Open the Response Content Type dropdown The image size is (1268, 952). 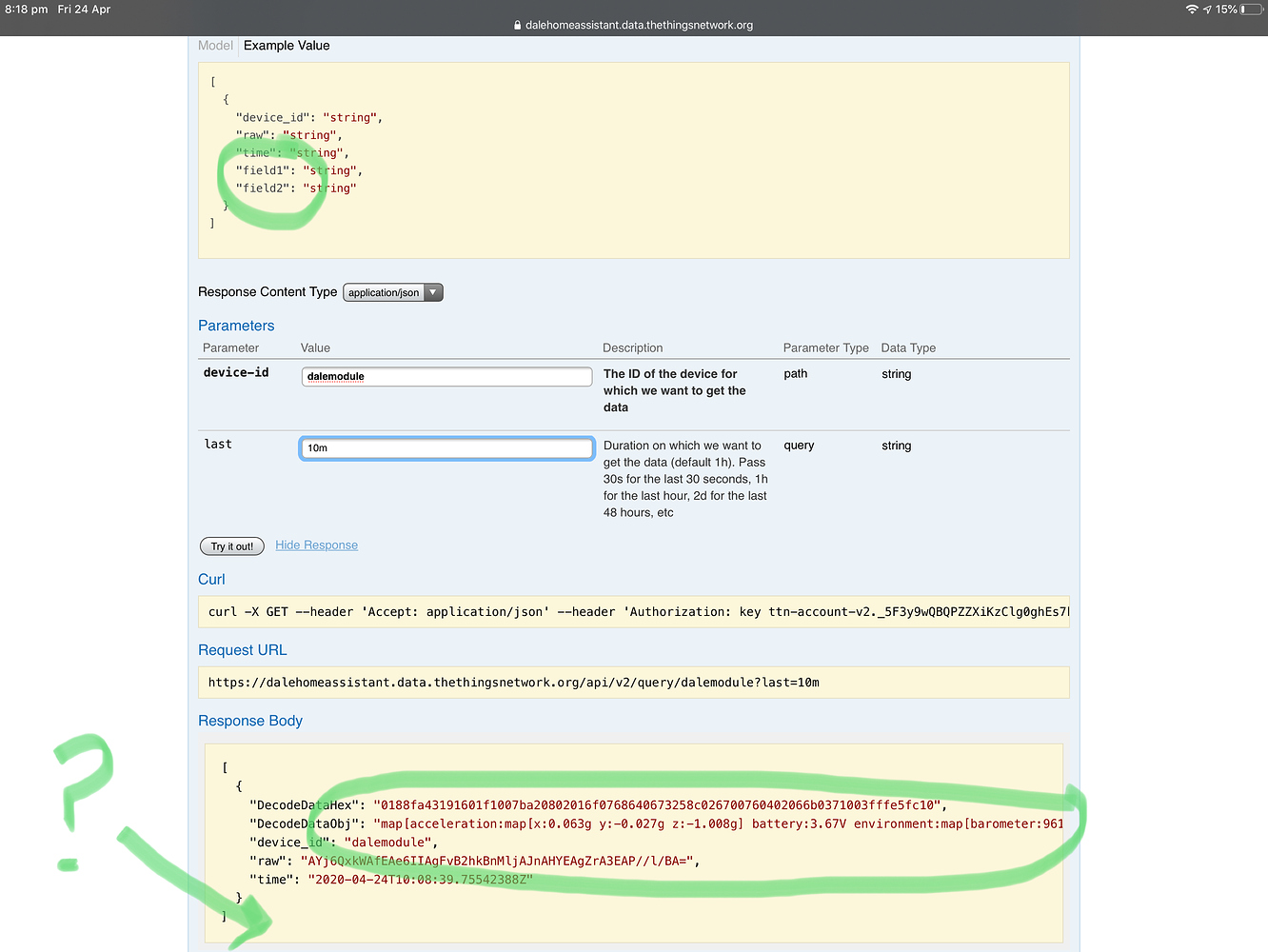click(392, 292)
